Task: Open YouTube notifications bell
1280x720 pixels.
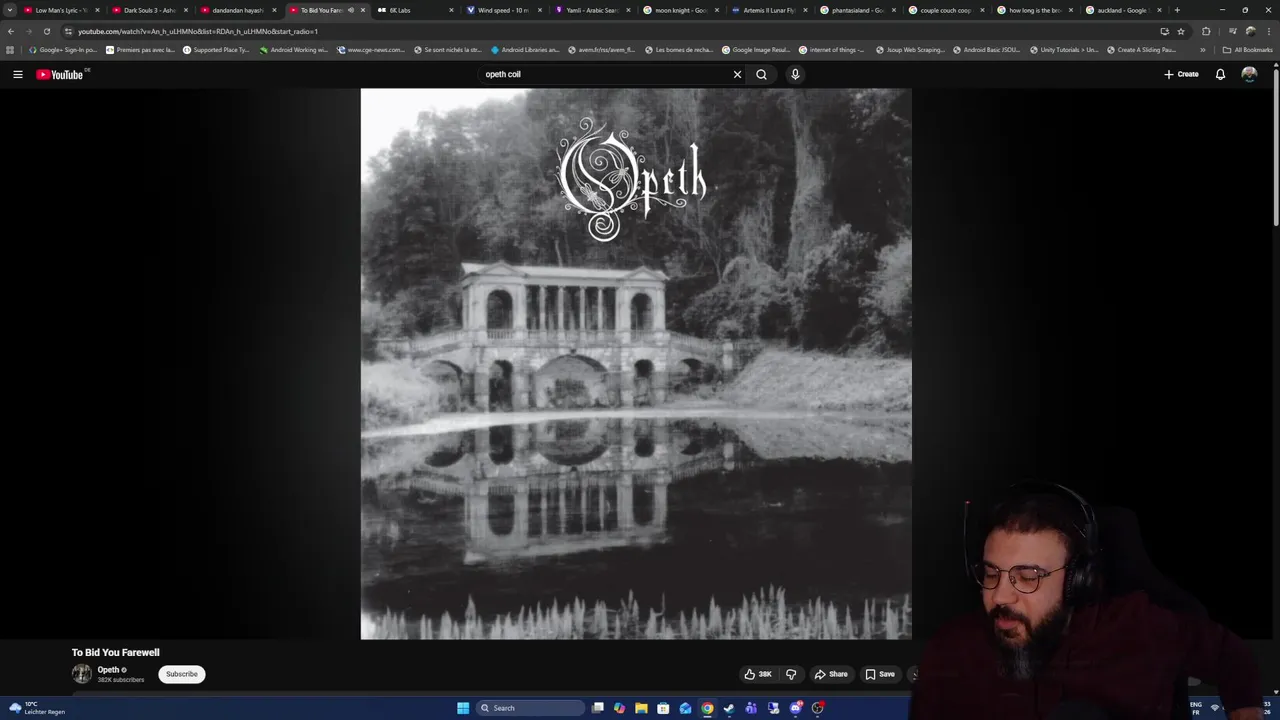Action: point(1220,74)
